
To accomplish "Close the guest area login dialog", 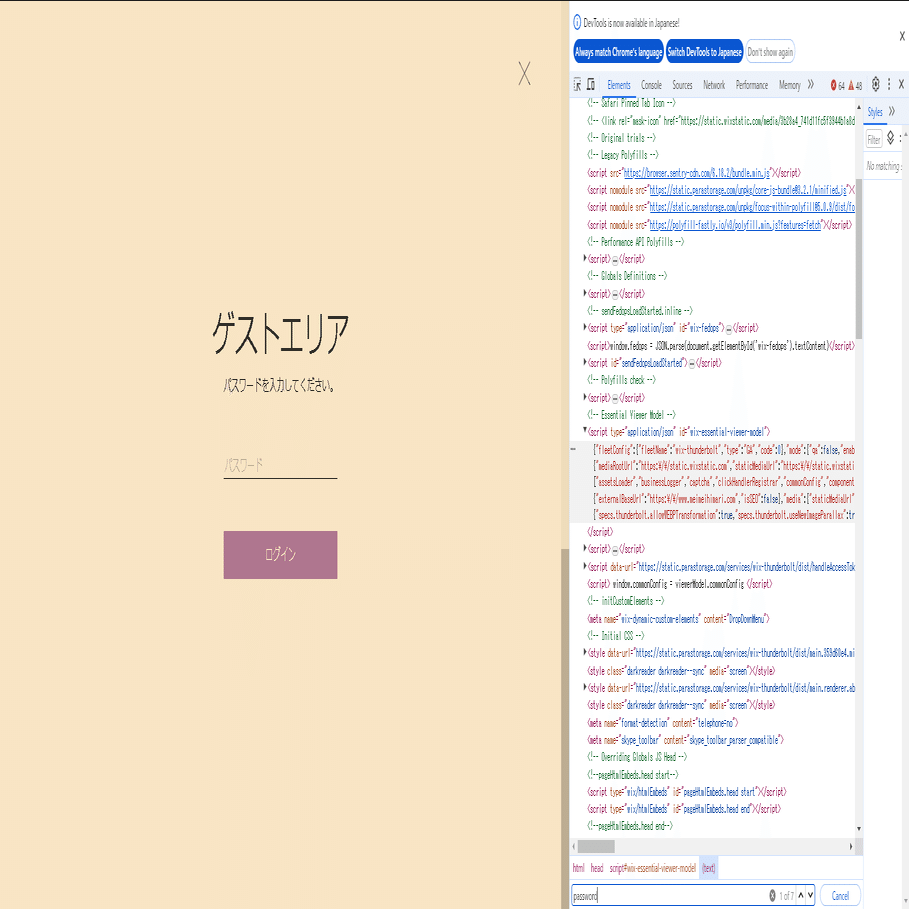I will [x=524, y=74].
